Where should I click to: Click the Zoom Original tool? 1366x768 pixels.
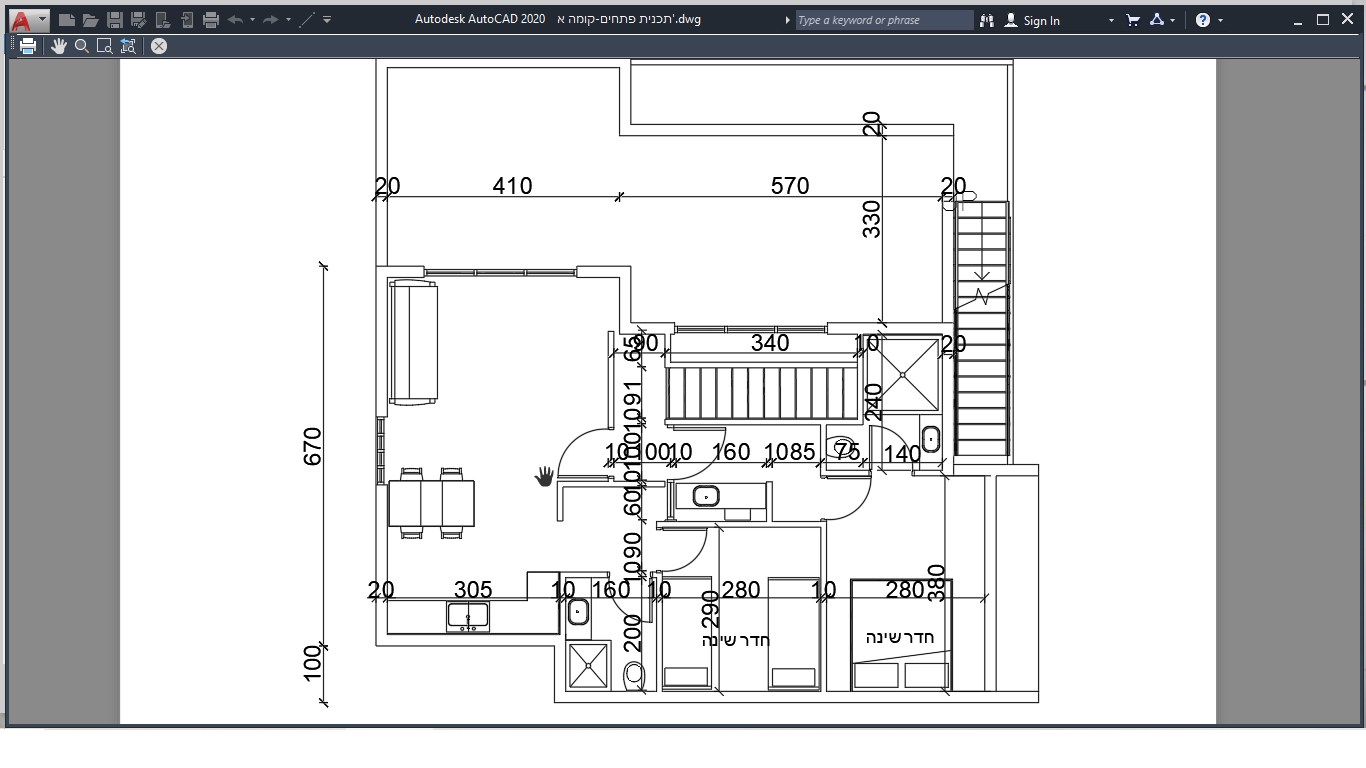[x=128, y=45]
